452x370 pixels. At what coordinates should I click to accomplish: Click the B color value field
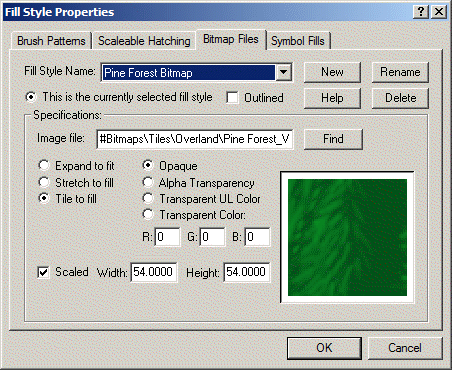[257, 237]
